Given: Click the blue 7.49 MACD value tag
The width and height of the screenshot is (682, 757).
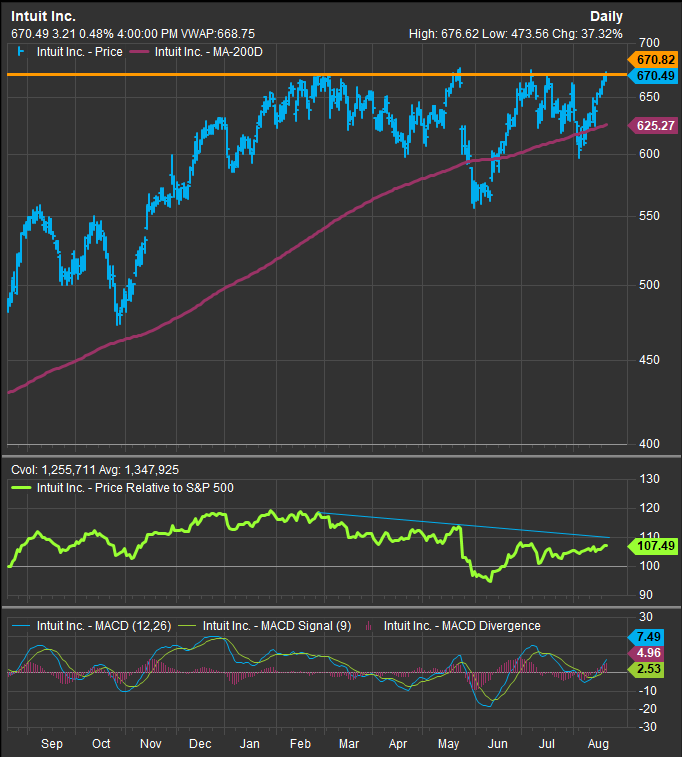Looking at the screenshot, I should [x=646, y=637].
